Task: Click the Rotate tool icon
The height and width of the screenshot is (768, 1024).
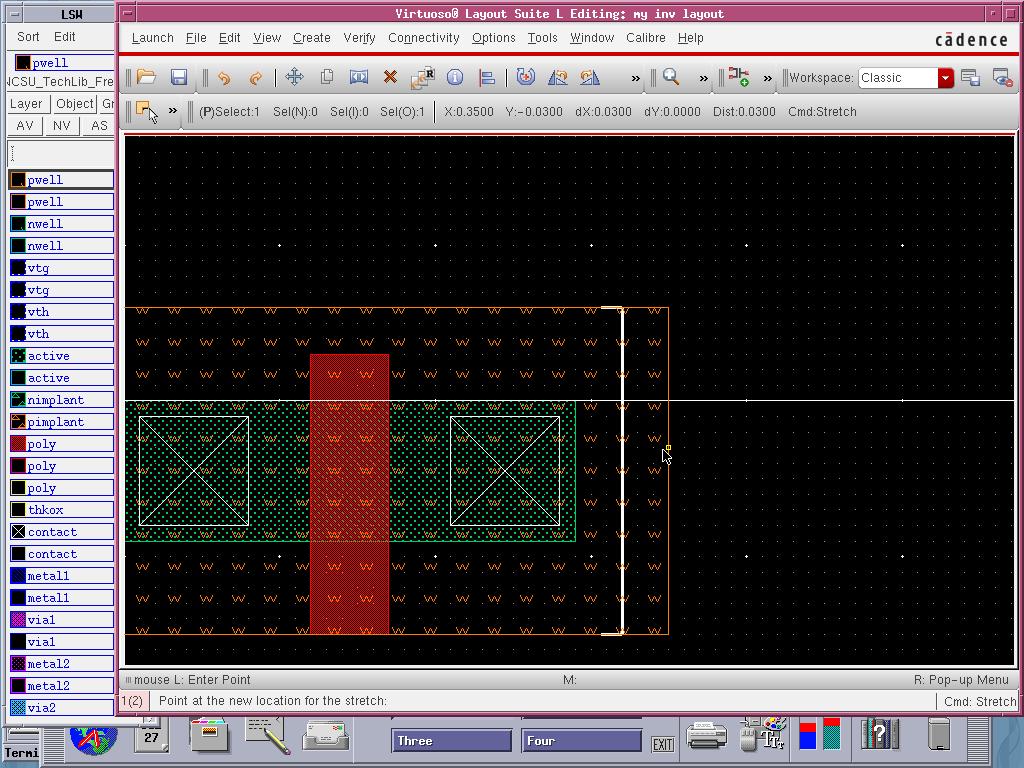Action: pyautogui.click(x=525, y=77)
